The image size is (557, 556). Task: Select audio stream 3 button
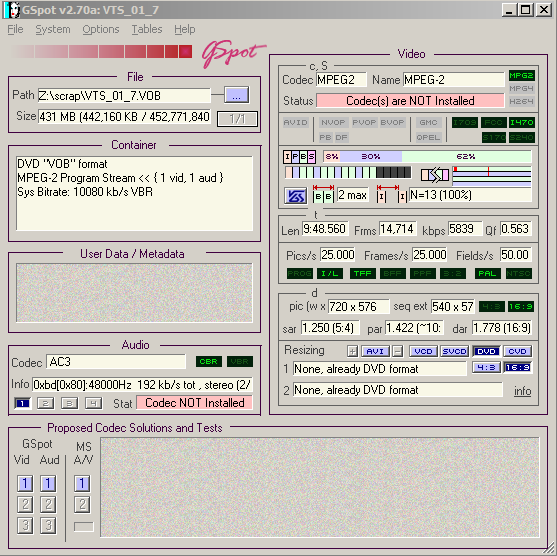pyautogui.click(x=70, y=403)
